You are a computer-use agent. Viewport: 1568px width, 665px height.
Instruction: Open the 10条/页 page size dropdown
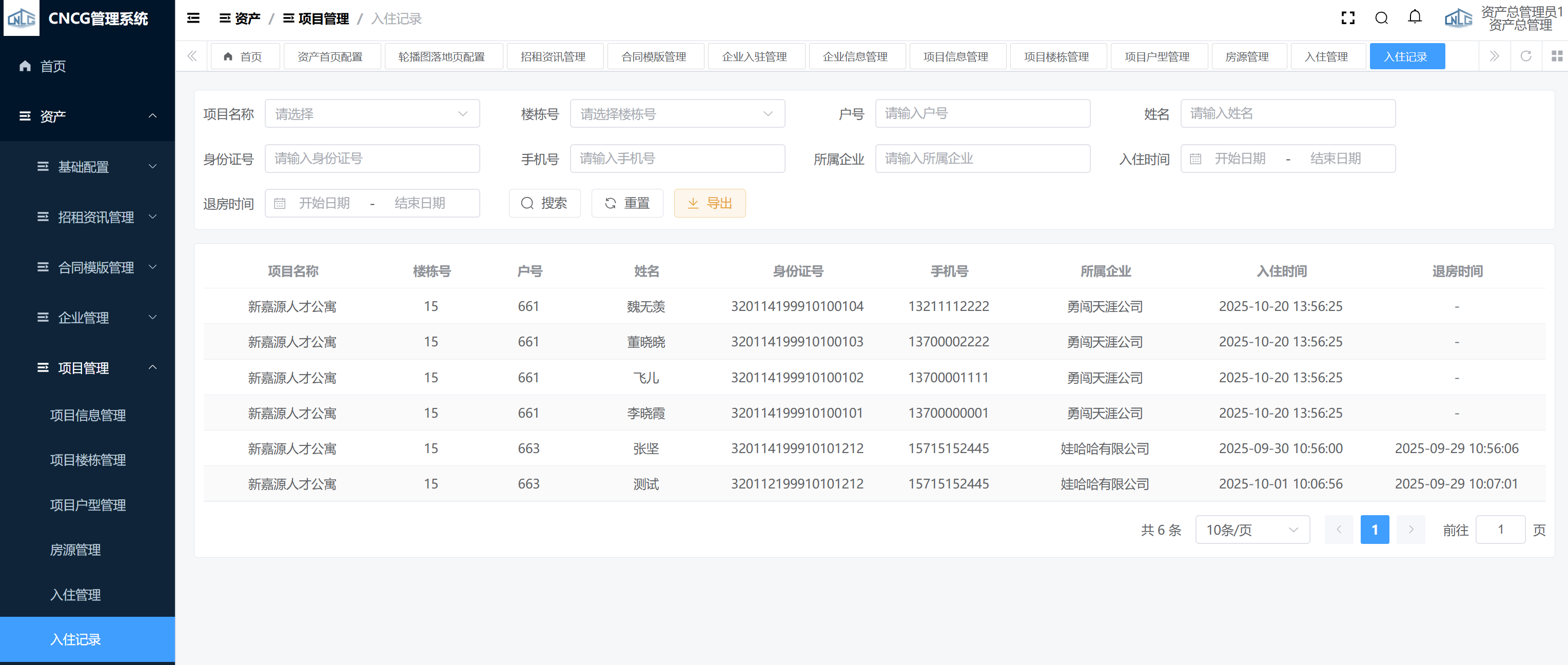1251,530
